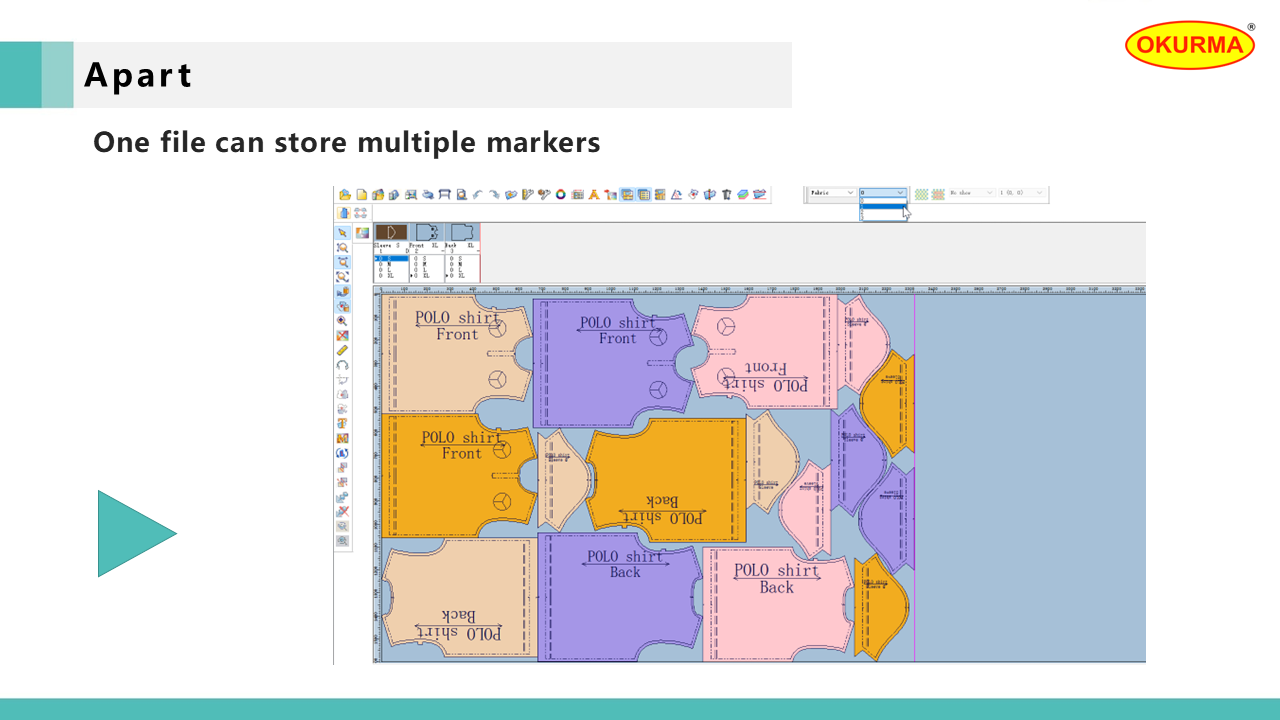Open the 'No show' dropdown
1280x720 pixels.
coord(970,193)
